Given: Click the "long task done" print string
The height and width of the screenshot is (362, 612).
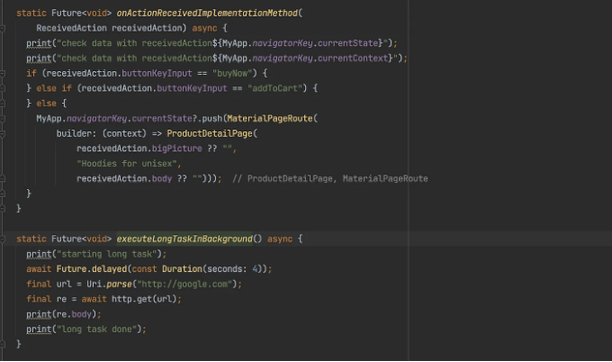Looking at the screenshot, I should pos(96,329).
